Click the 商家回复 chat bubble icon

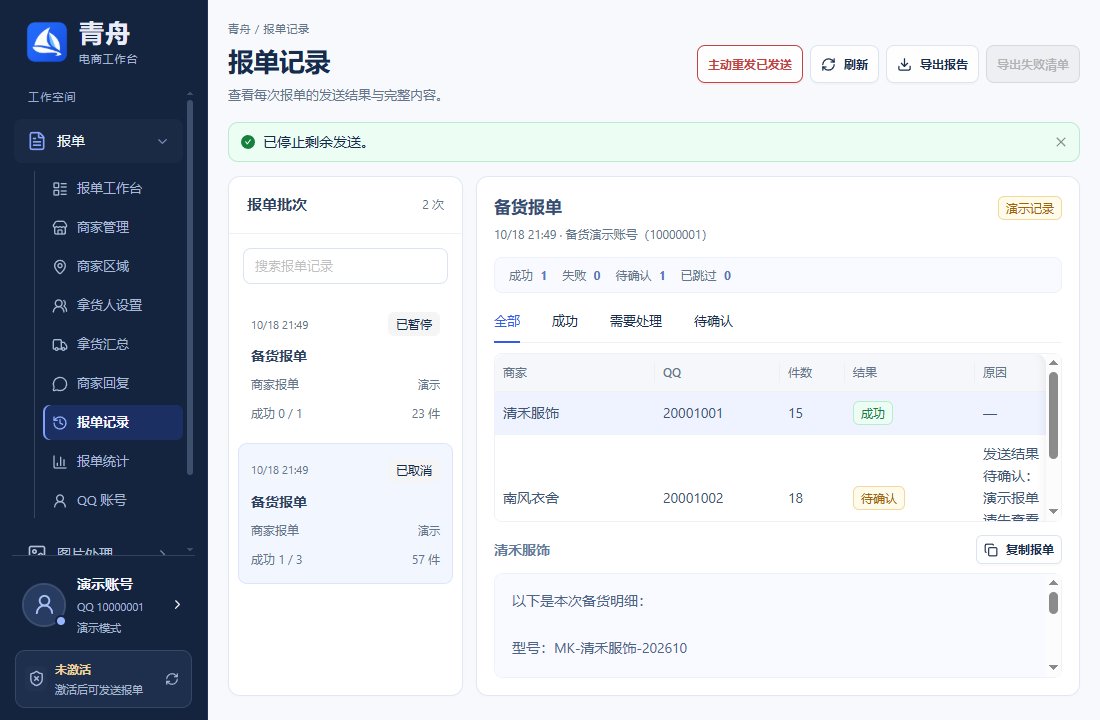point(60,384)
